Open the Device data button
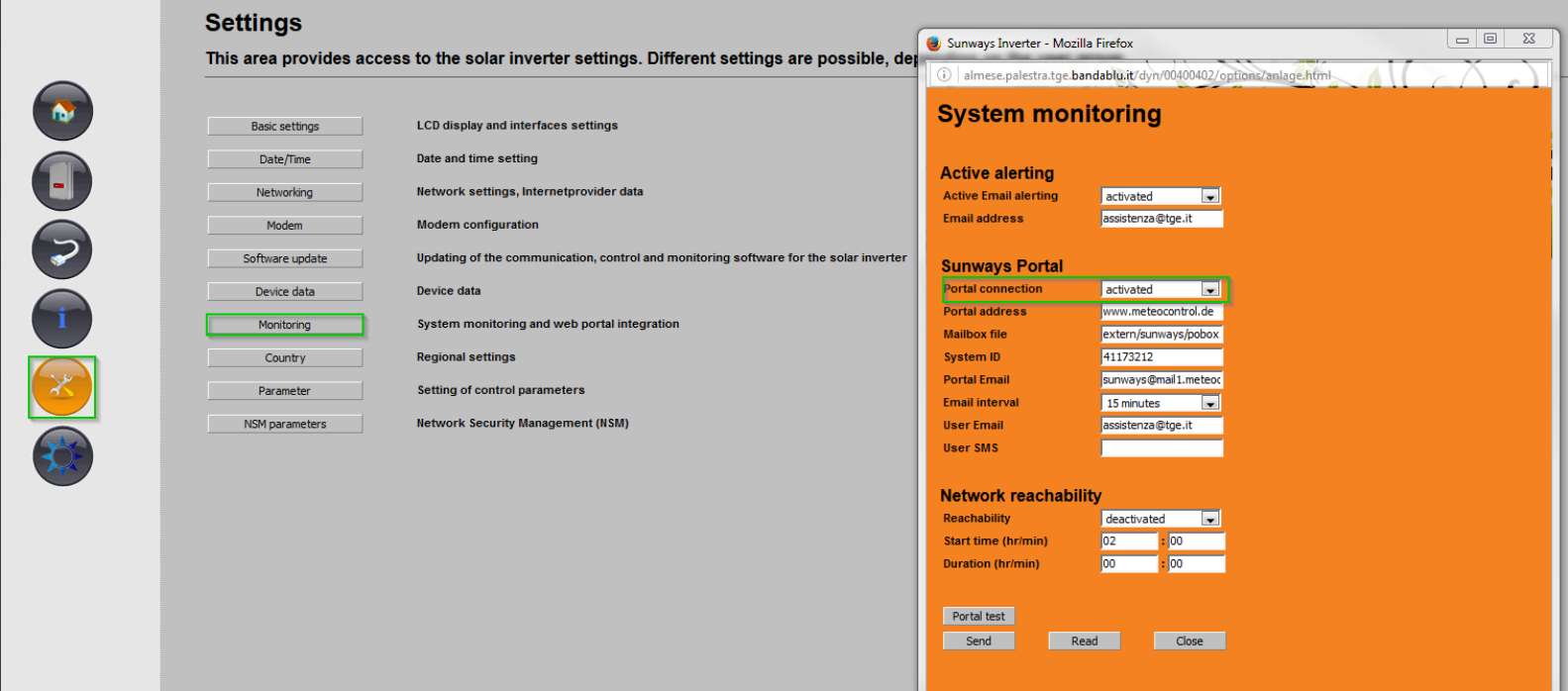 tap(285, 292)
